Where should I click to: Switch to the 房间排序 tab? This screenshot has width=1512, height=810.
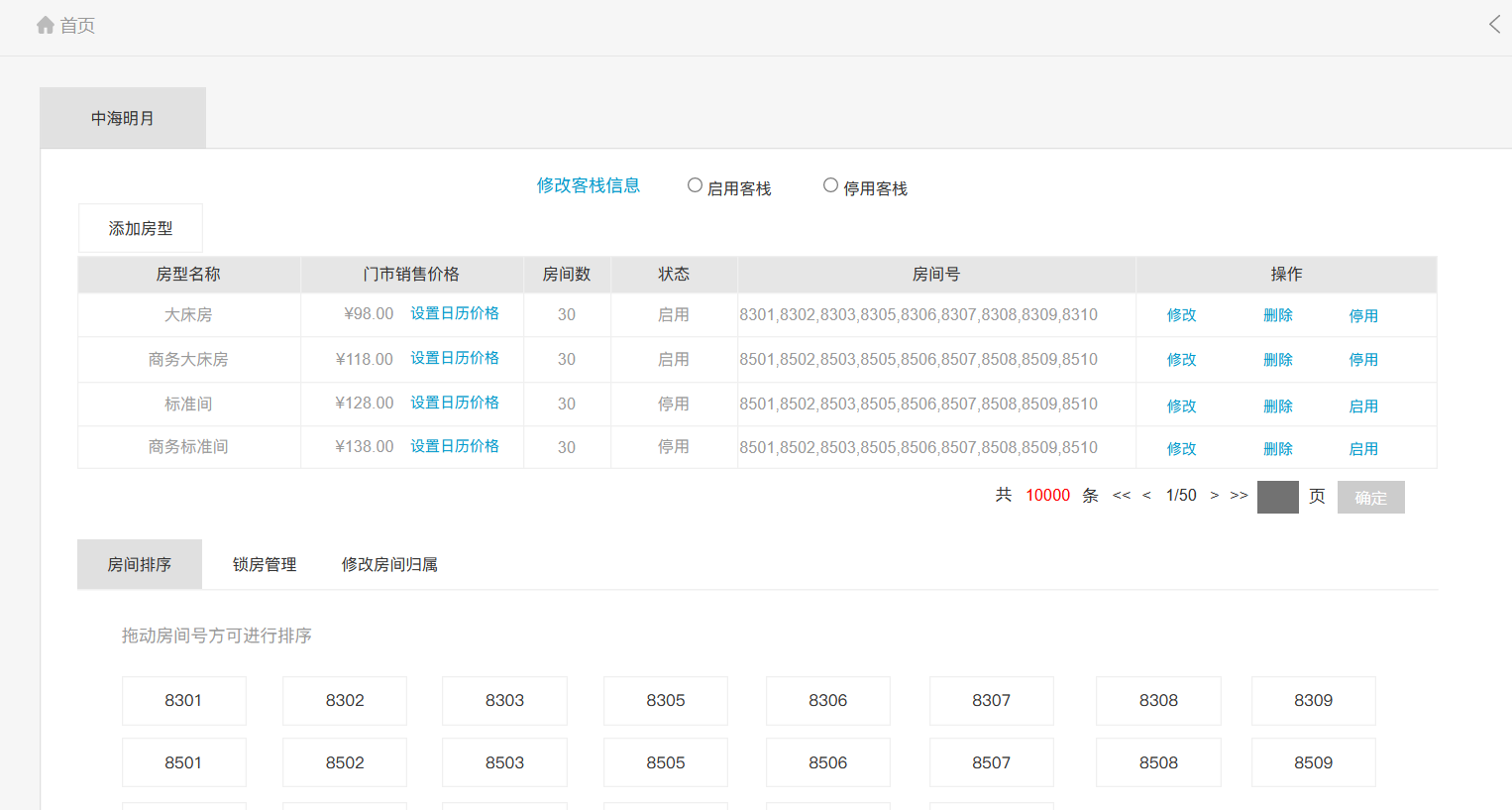pos(140,564)
